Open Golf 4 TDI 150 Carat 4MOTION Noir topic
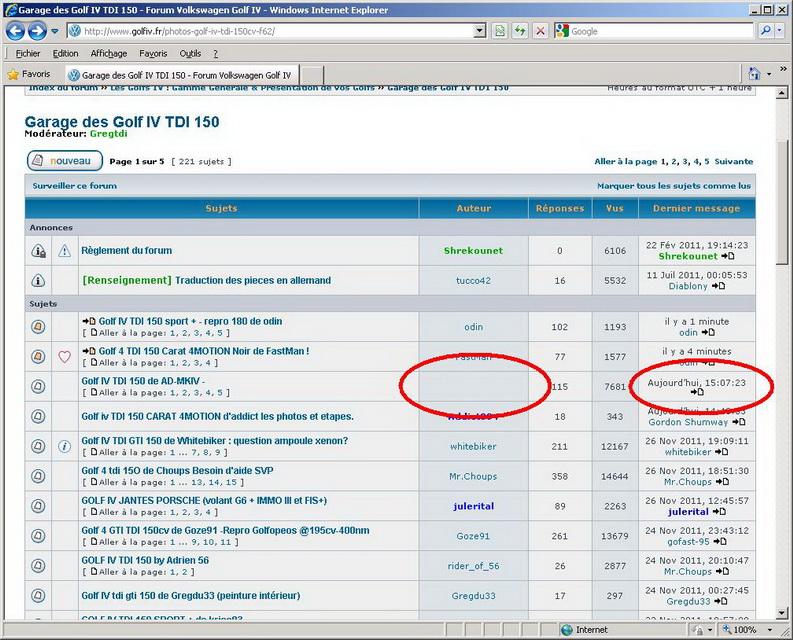The image size is (793, 640). click(204, 351)
